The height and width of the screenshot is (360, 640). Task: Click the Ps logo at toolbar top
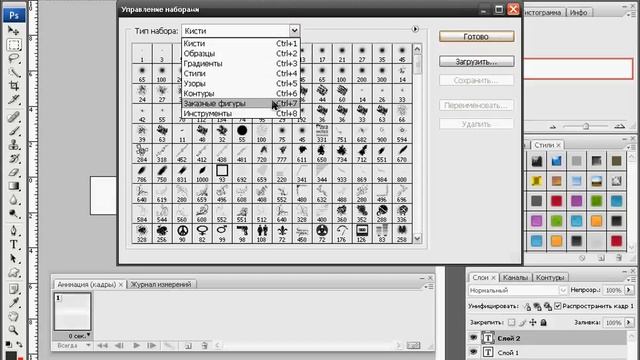click(14, 15)
